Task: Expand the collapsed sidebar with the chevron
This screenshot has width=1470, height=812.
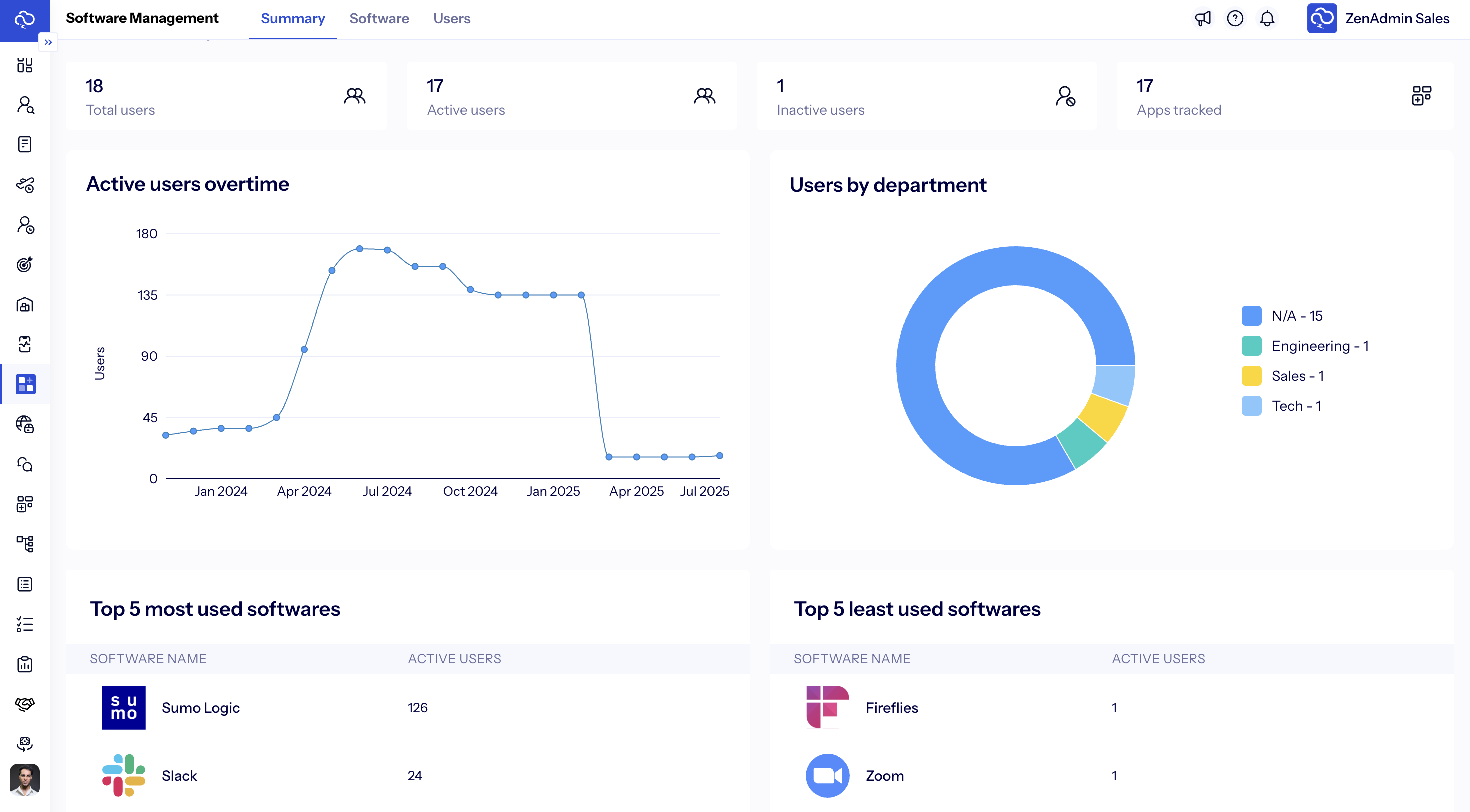Action: point(48,42)
